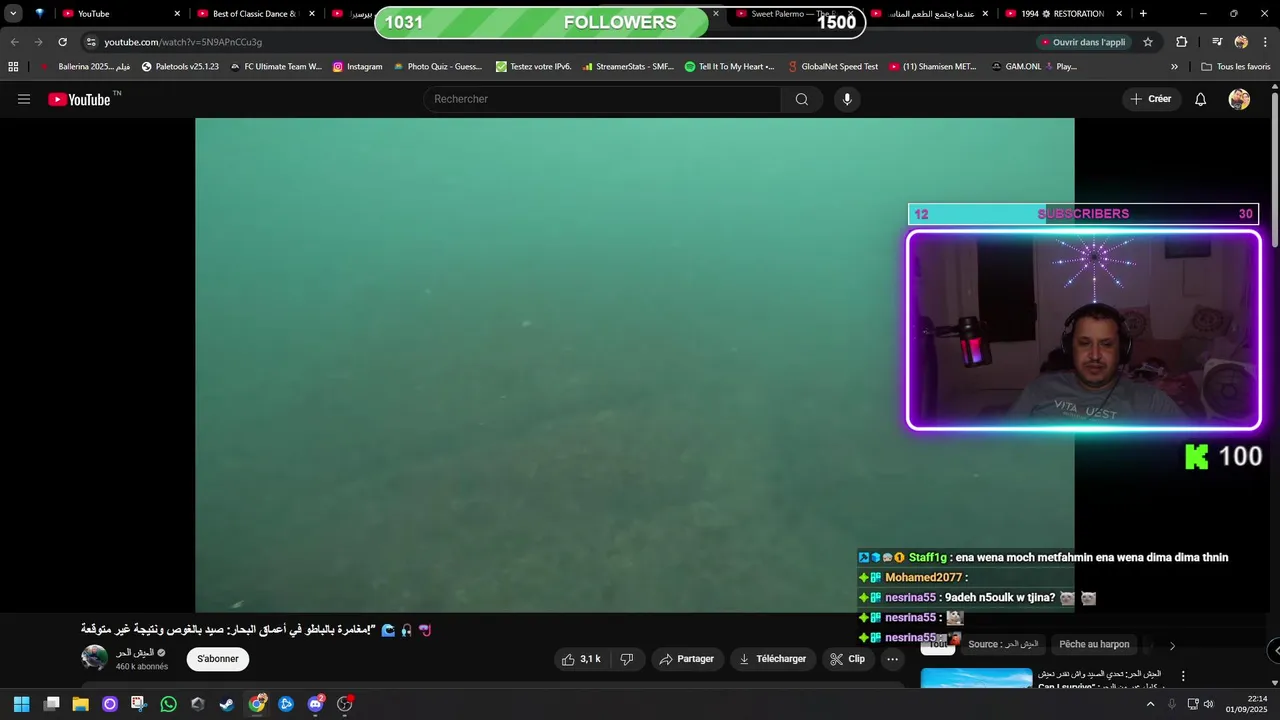Click the Rechercher search field
This screenshot has width=1280, height=720.
603,99
